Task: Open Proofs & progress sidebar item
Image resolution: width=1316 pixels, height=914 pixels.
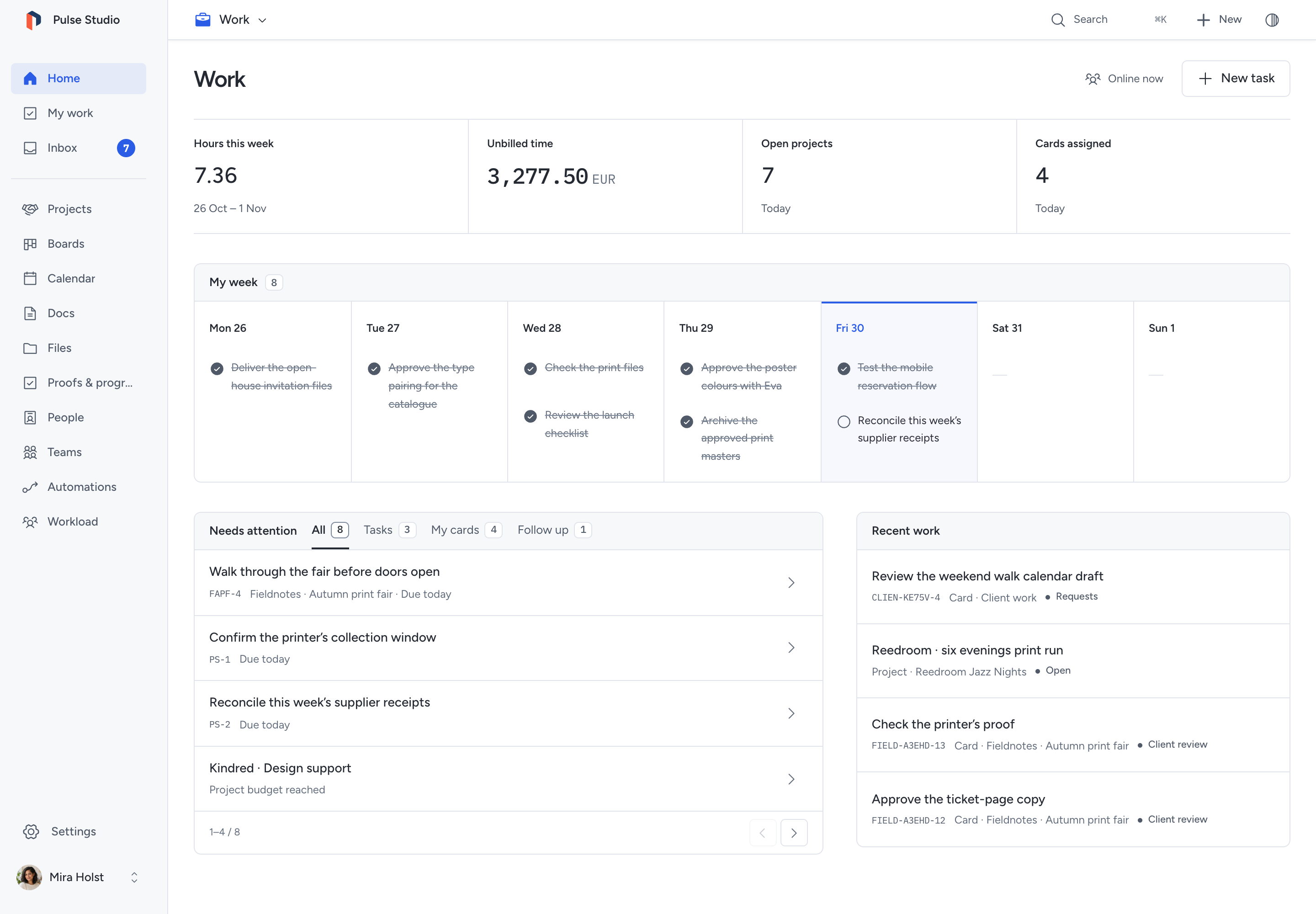Action: [x=79, y=383]
